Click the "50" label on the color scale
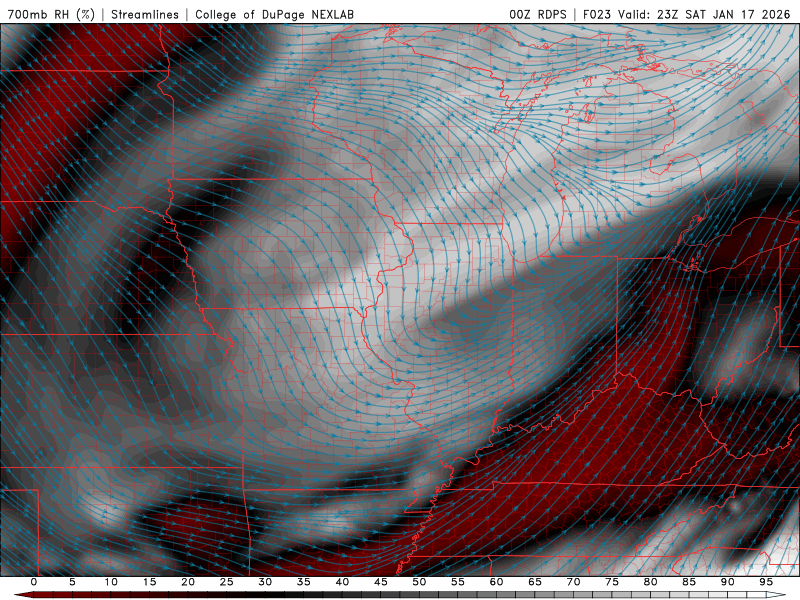 tap(419, 582)
